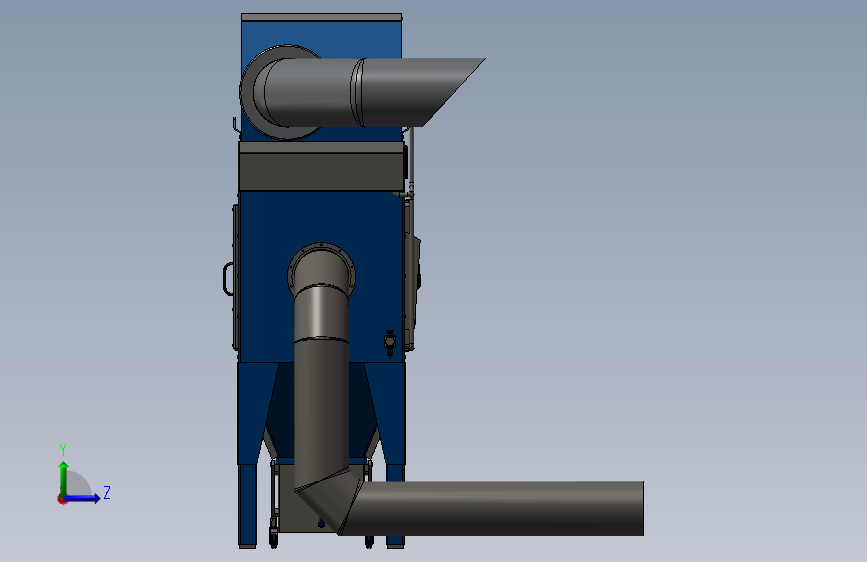Click the blue Z axis arrow on the triad
867x562 pixels.
83,498
